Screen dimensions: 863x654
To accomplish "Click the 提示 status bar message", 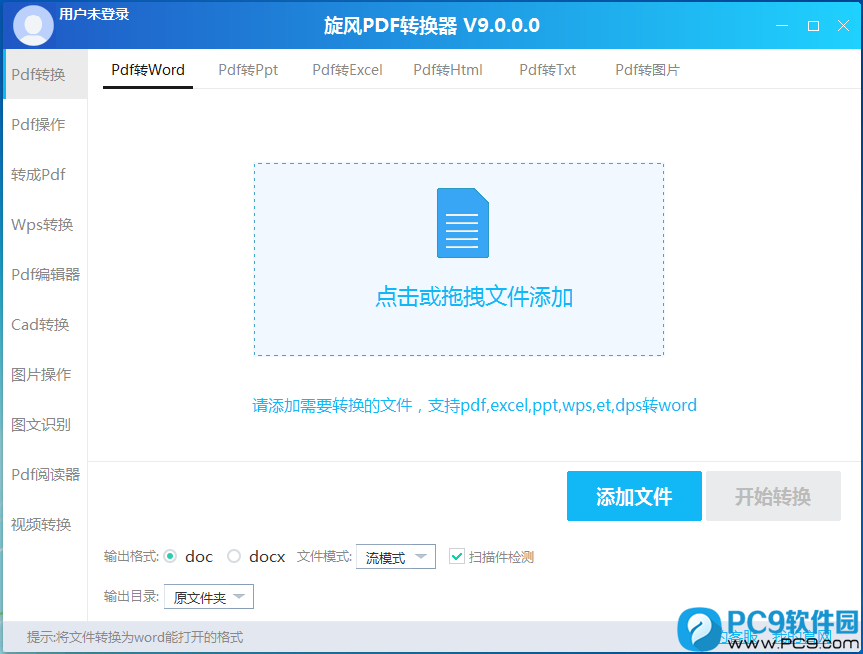I will (x=135, y=637).
